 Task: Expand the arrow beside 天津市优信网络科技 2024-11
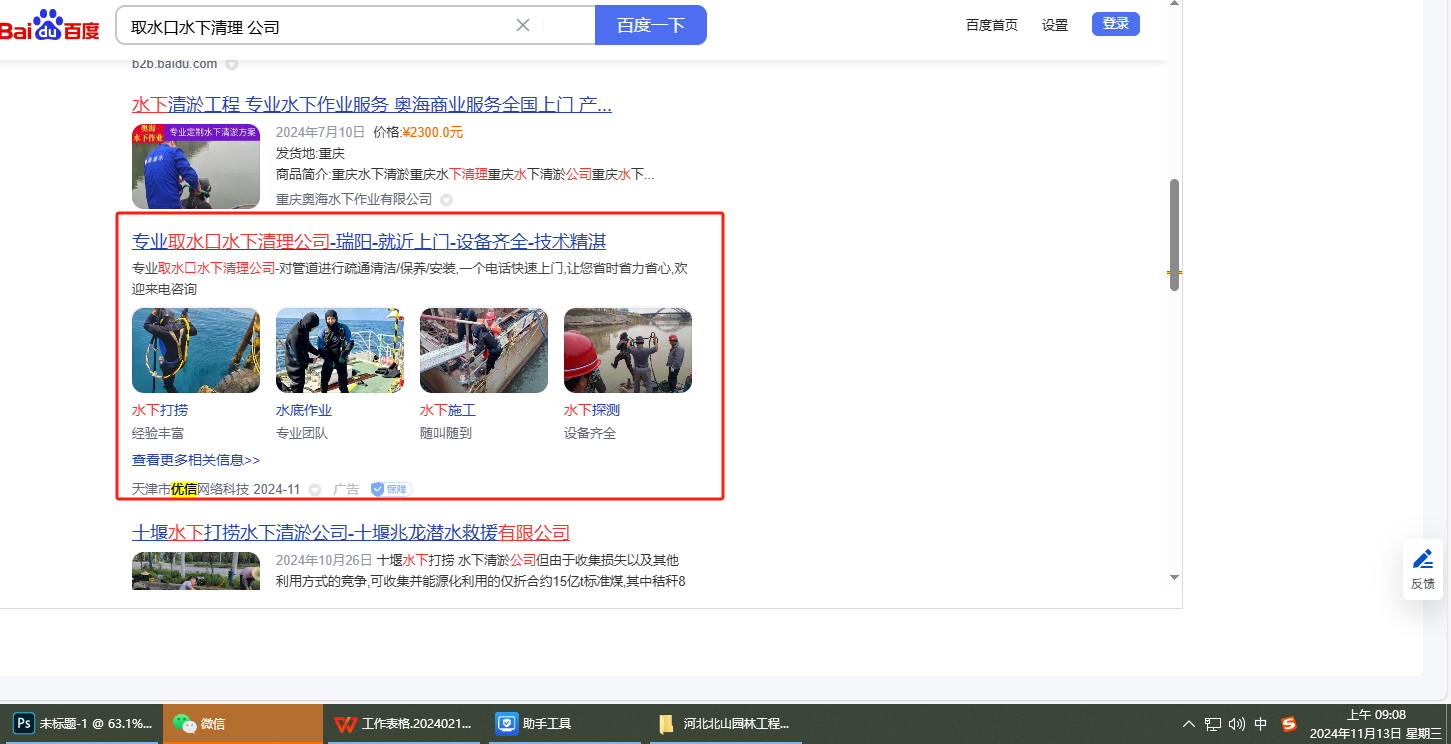[315, 490]
